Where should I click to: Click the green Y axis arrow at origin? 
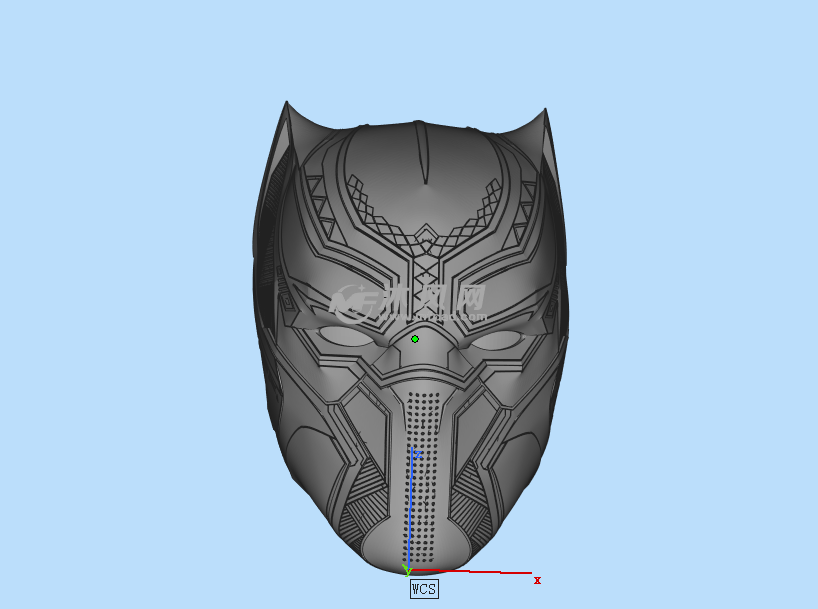tap(407, 570)
